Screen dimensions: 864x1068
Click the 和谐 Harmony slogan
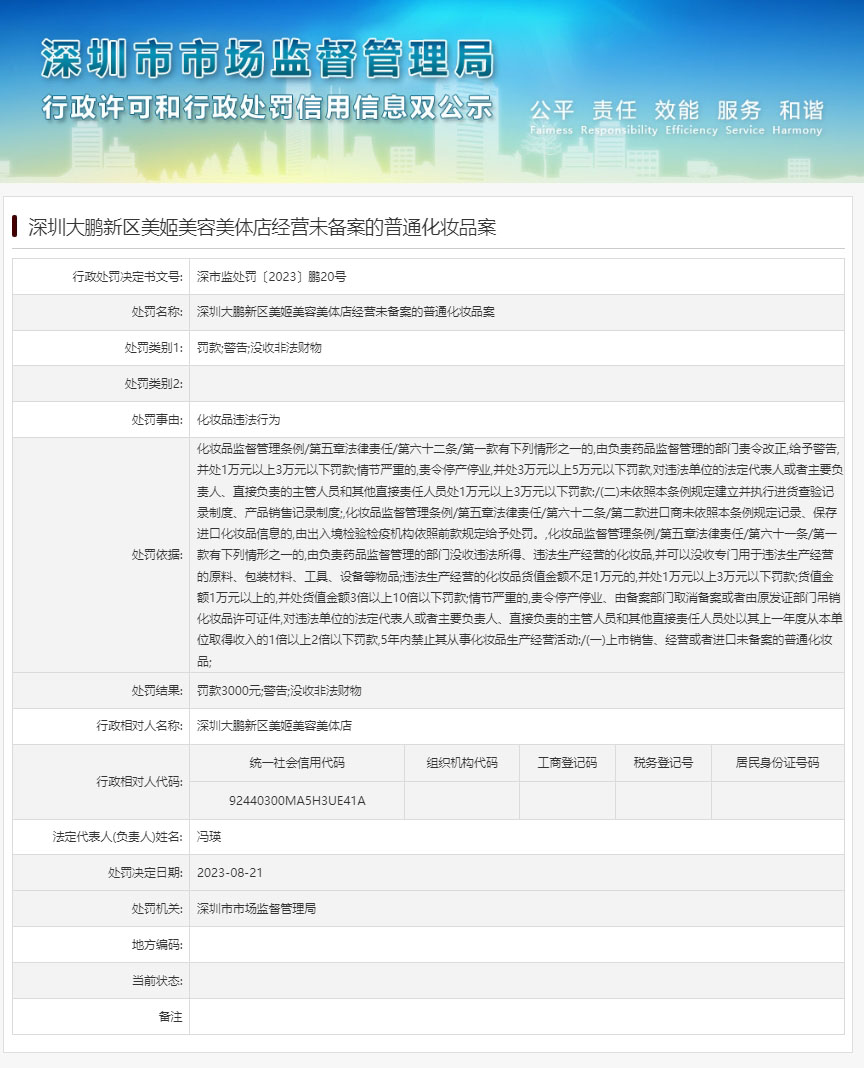click(x=797, y=117)
